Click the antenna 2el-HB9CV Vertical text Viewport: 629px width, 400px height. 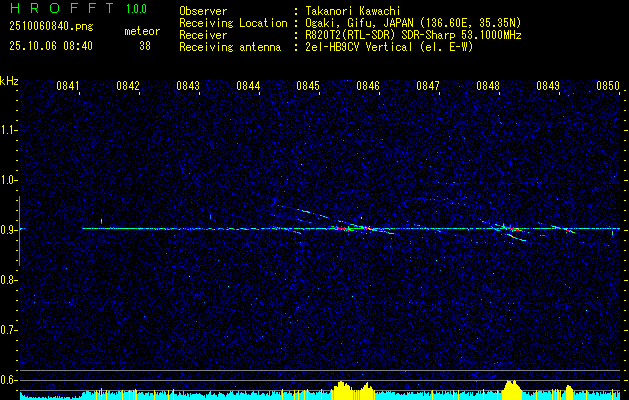pos(387,47)
